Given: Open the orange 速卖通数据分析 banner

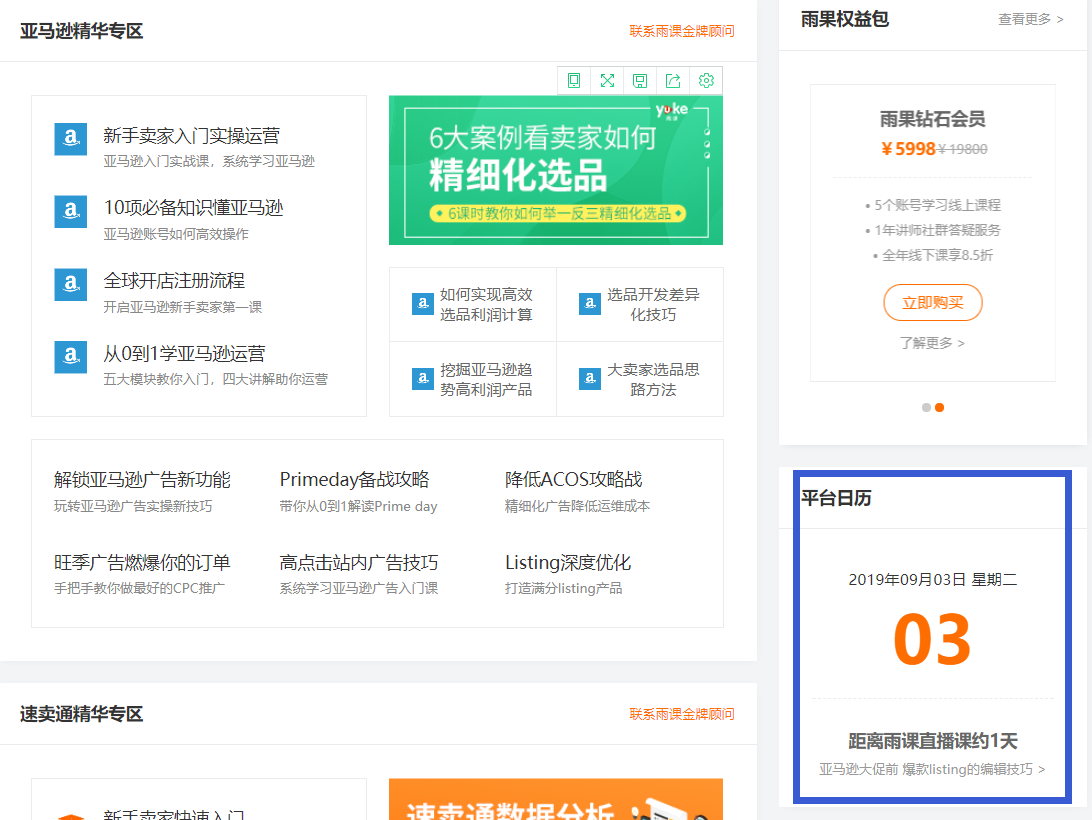Looking at the screenshot, I should (x=556, y=799).
